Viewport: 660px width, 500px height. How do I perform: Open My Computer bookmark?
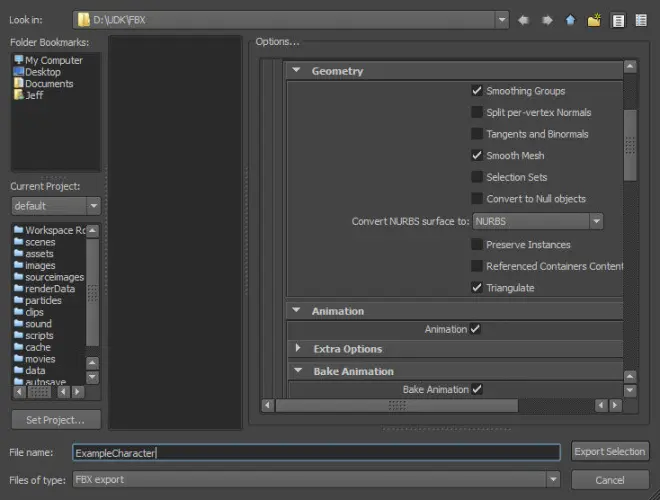(48, 60)
